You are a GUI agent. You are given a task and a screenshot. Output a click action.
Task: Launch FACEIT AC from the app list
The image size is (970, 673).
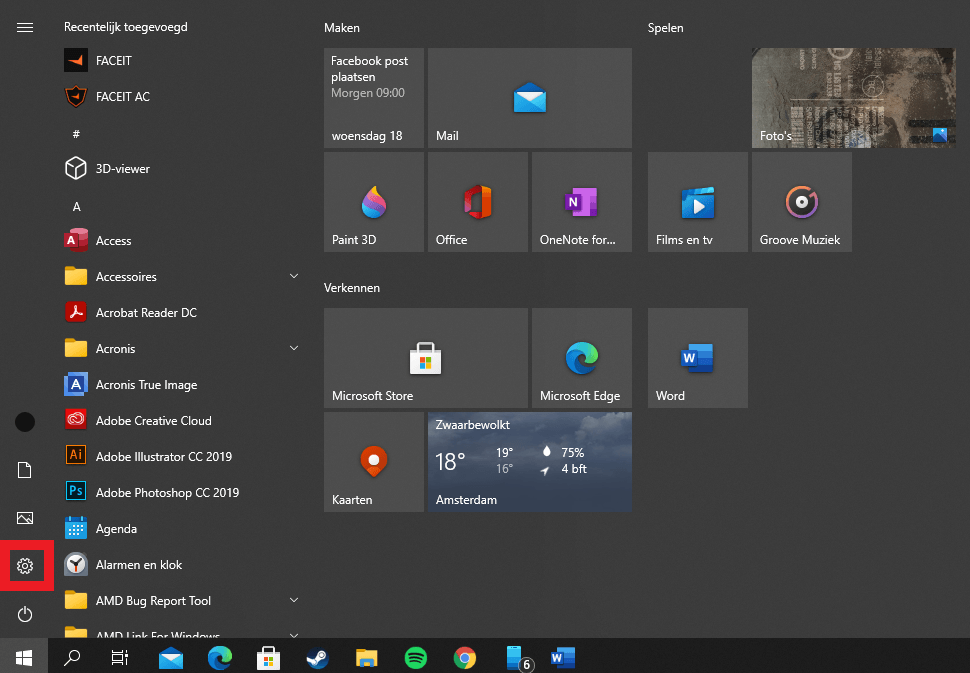coord(182,96)
